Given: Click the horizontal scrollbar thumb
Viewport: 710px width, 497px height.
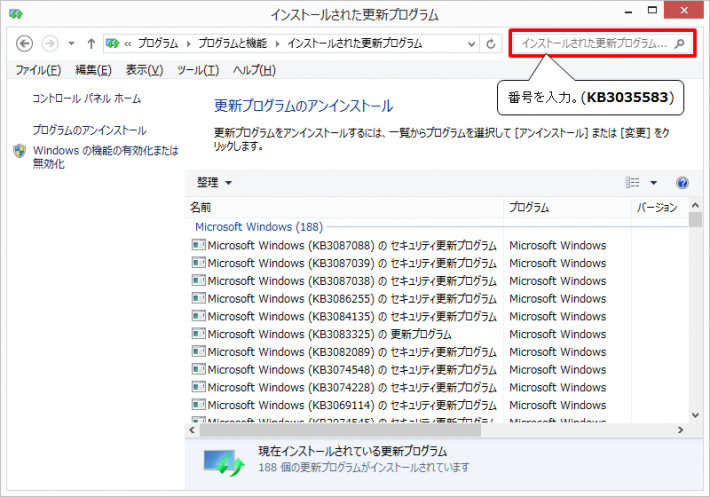Looking at the screenshot, I should 340,430.
